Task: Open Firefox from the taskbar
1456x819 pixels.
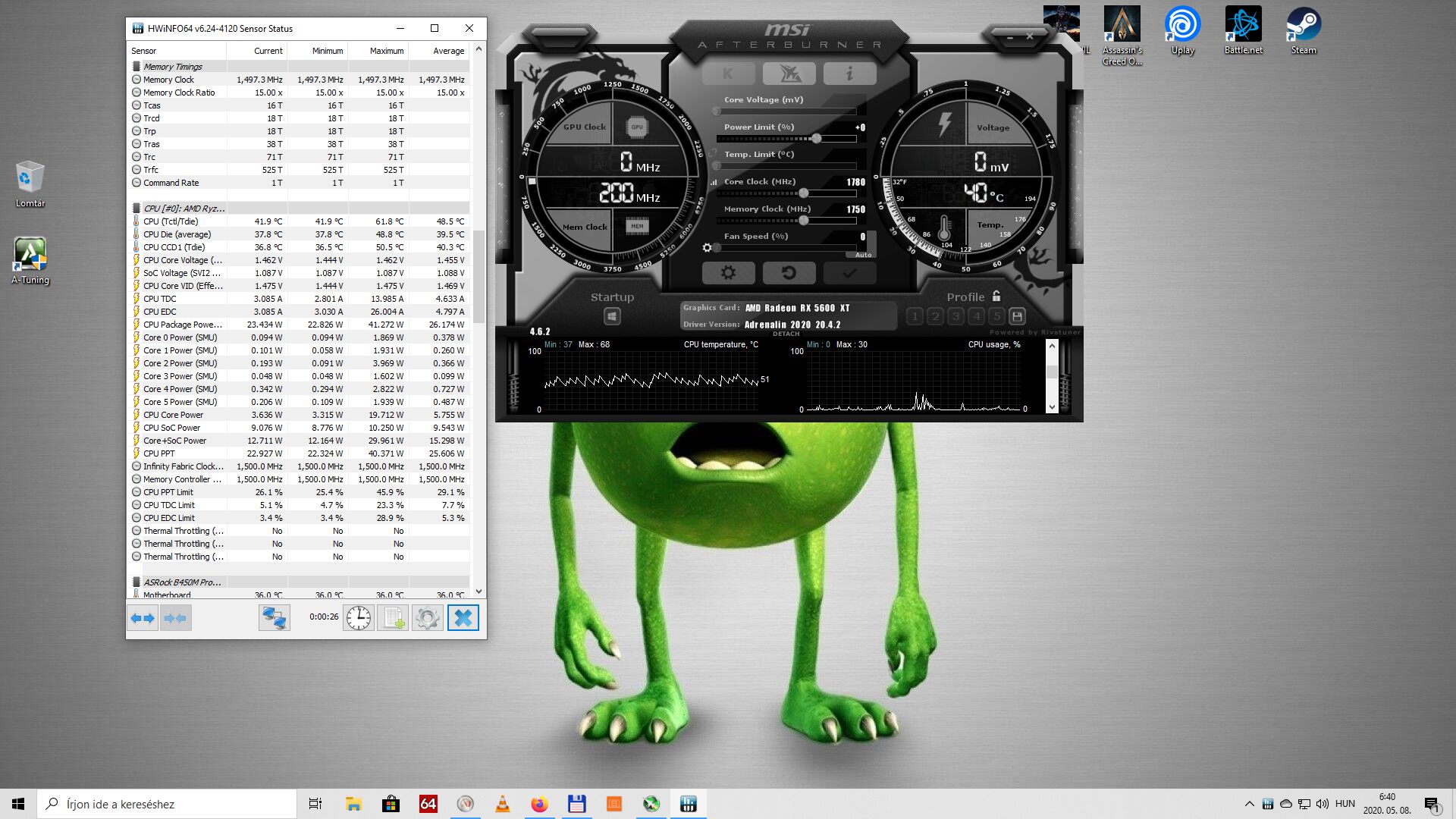Action: click(x=539, y=804)
